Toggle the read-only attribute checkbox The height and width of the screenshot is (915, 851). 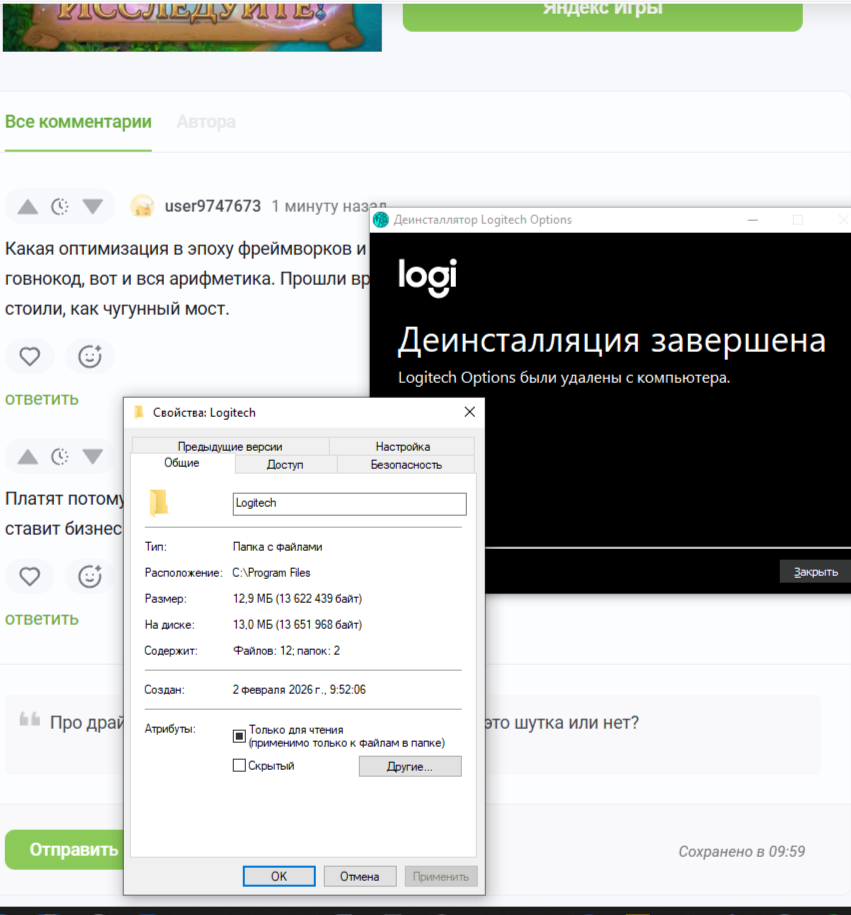pyautogui.click(x=239, y=736)
